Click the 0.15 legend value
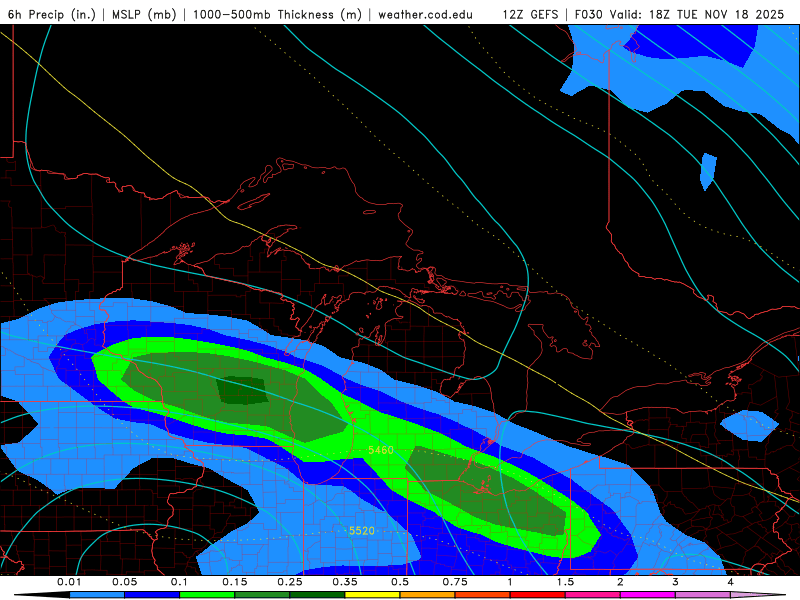The width and height of the screenshot is (800, 600). tap(235, 582)
